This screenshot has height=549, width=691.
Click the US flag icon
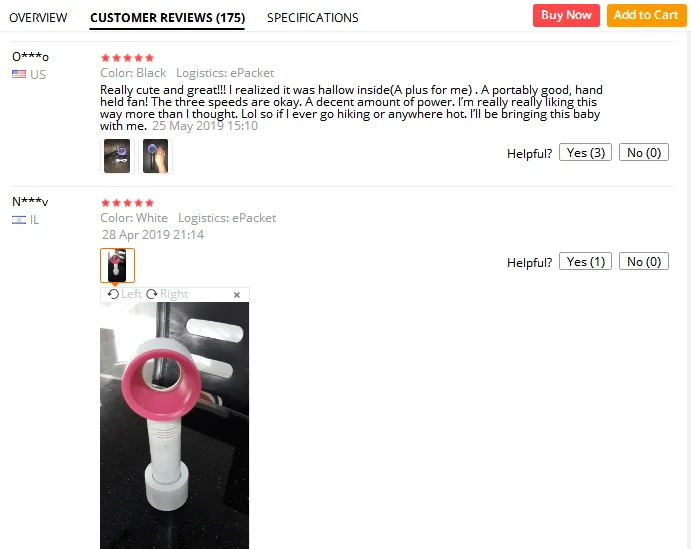pyautogui.click(x=19, y=74)
